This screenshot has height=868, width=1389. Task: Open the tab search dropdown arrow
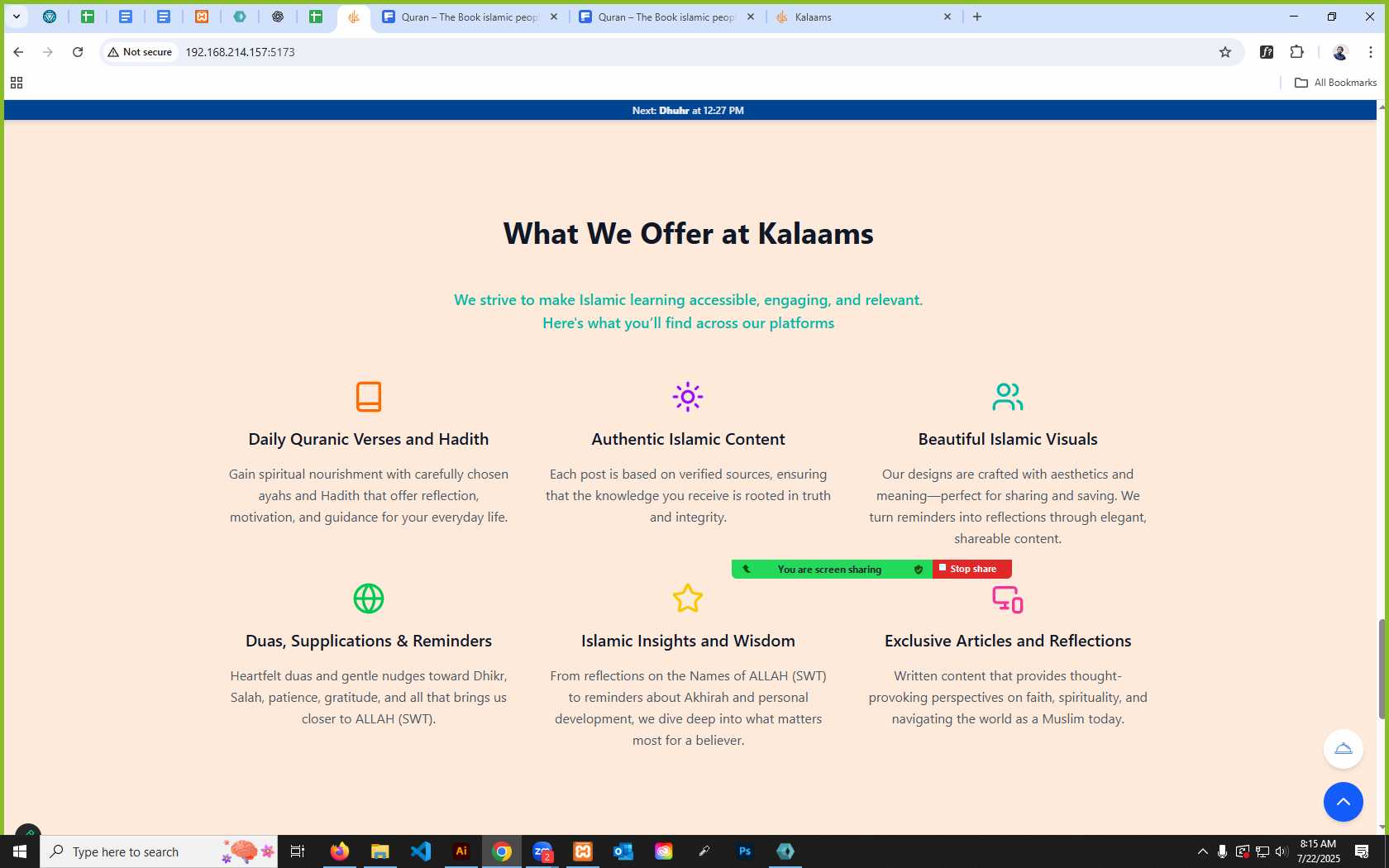16,17
